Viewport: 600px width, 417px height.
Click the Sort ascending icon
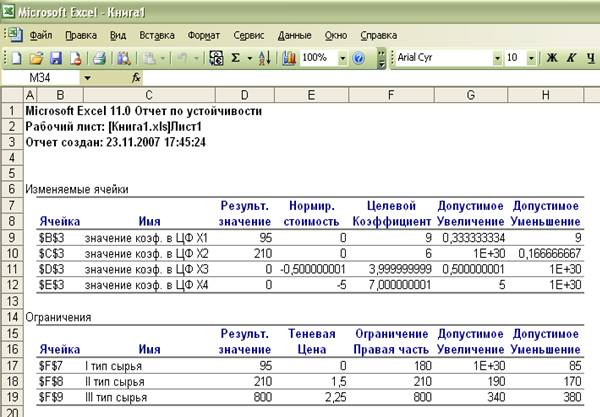(x=264, y=58)
